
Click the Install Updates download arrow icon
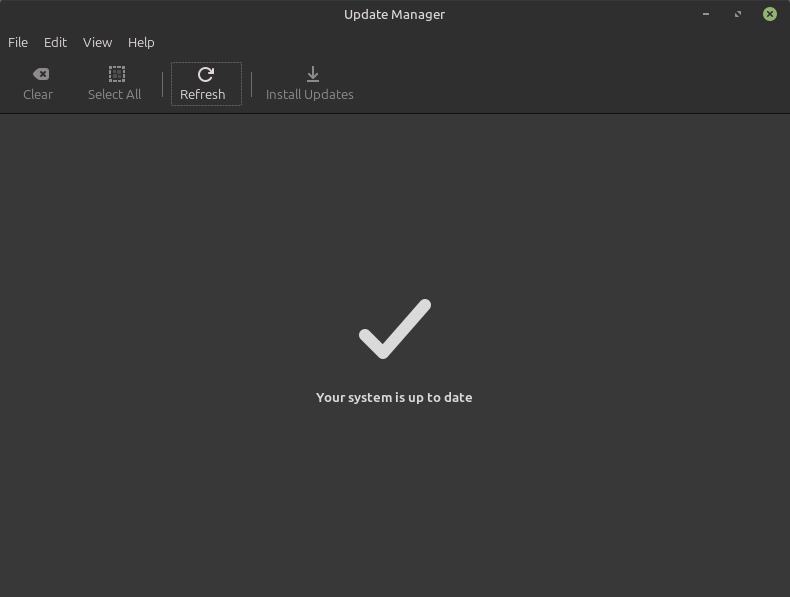312,74
